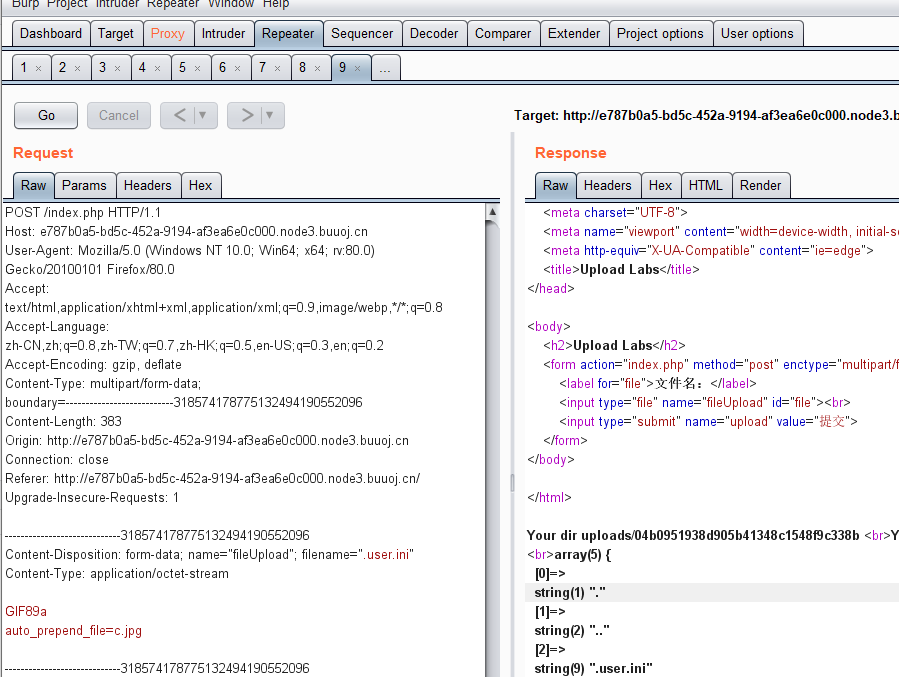Click the Content-Length: 383 header
899x677 pixels.
(64, 422)
